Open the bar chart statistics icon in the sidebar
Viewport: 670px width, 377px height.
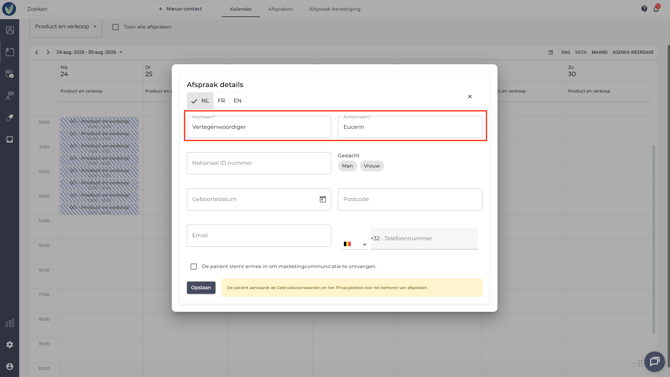click(9, 323)
